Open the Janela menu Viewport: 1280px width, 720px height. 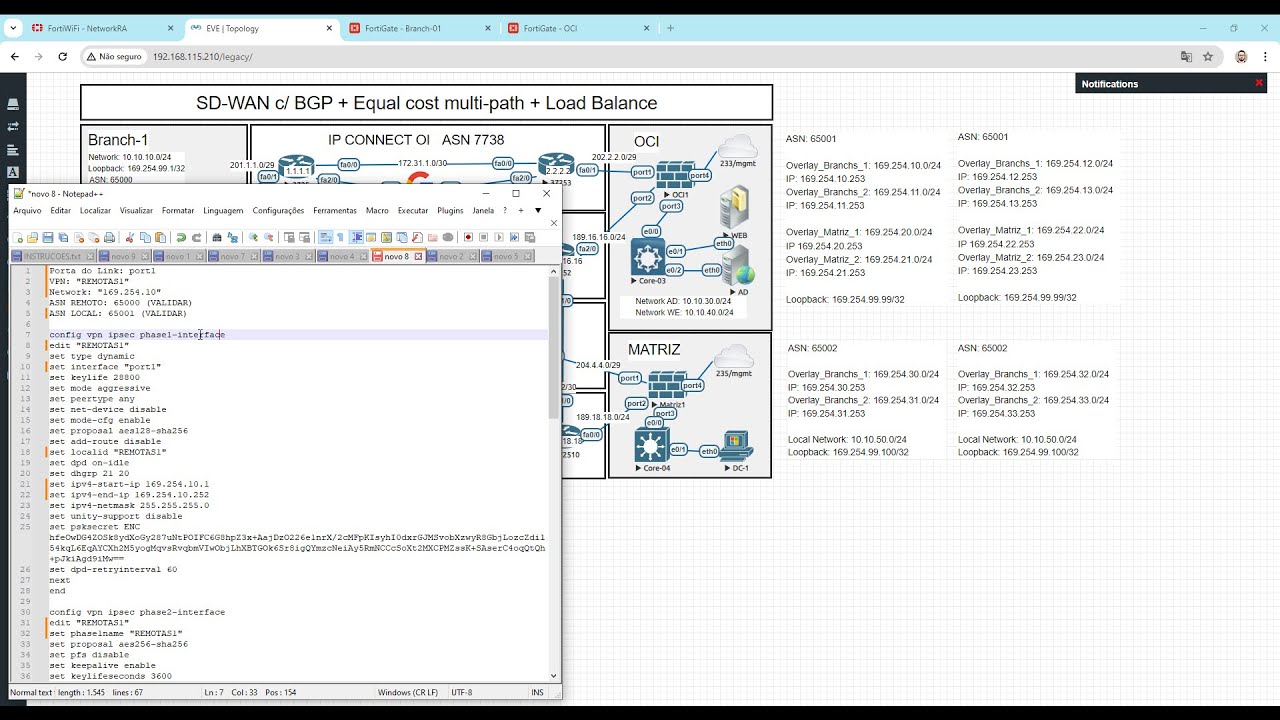point(483,211)
